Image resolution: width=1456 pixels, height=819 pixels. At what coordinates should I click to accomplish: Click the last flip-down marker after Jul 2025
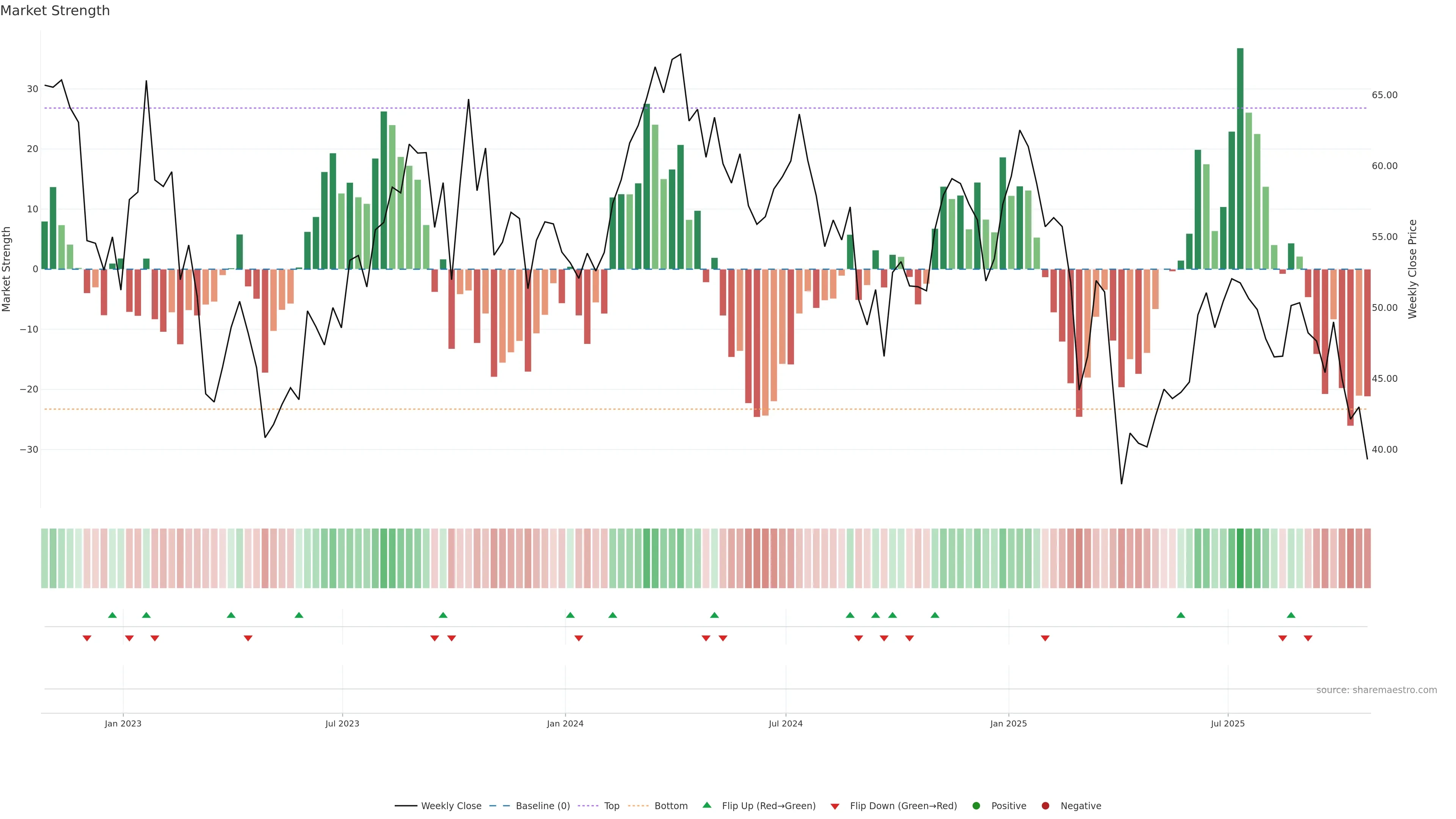pos(1308,638)
